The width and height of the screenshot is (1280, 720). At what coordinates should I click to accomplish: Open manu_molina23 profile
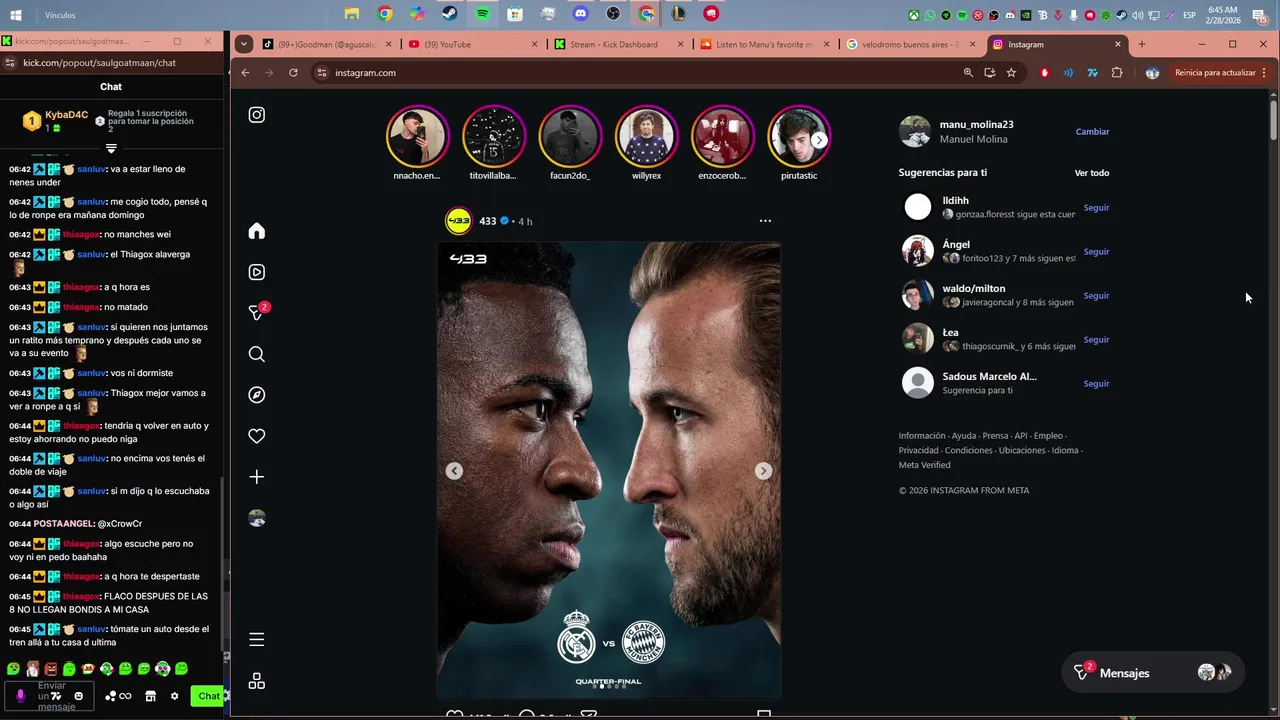[976, 125]
